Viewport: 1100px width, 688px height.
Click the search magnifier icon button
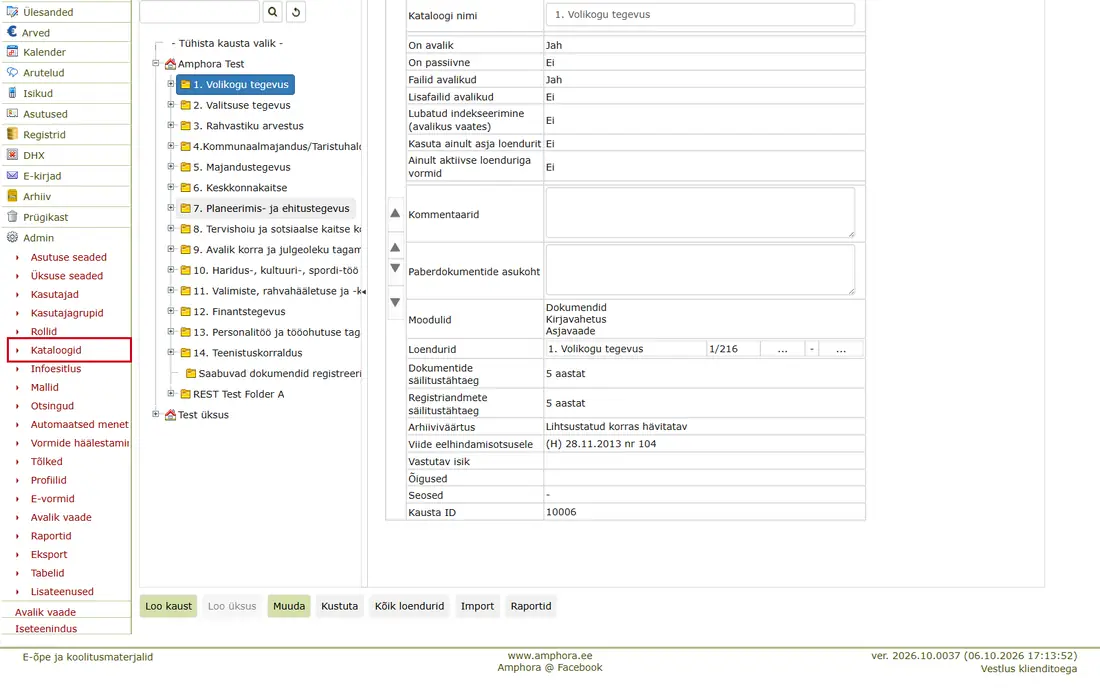coord(273,12)
